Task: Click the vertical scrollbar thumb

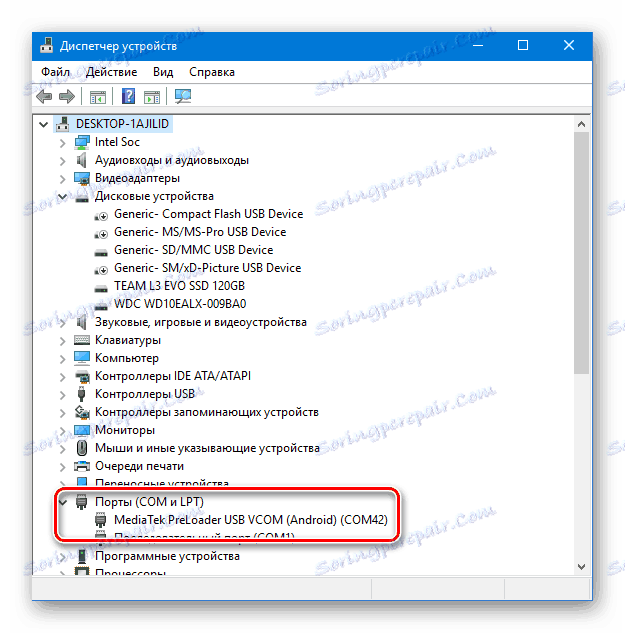Action: (581, 253)
